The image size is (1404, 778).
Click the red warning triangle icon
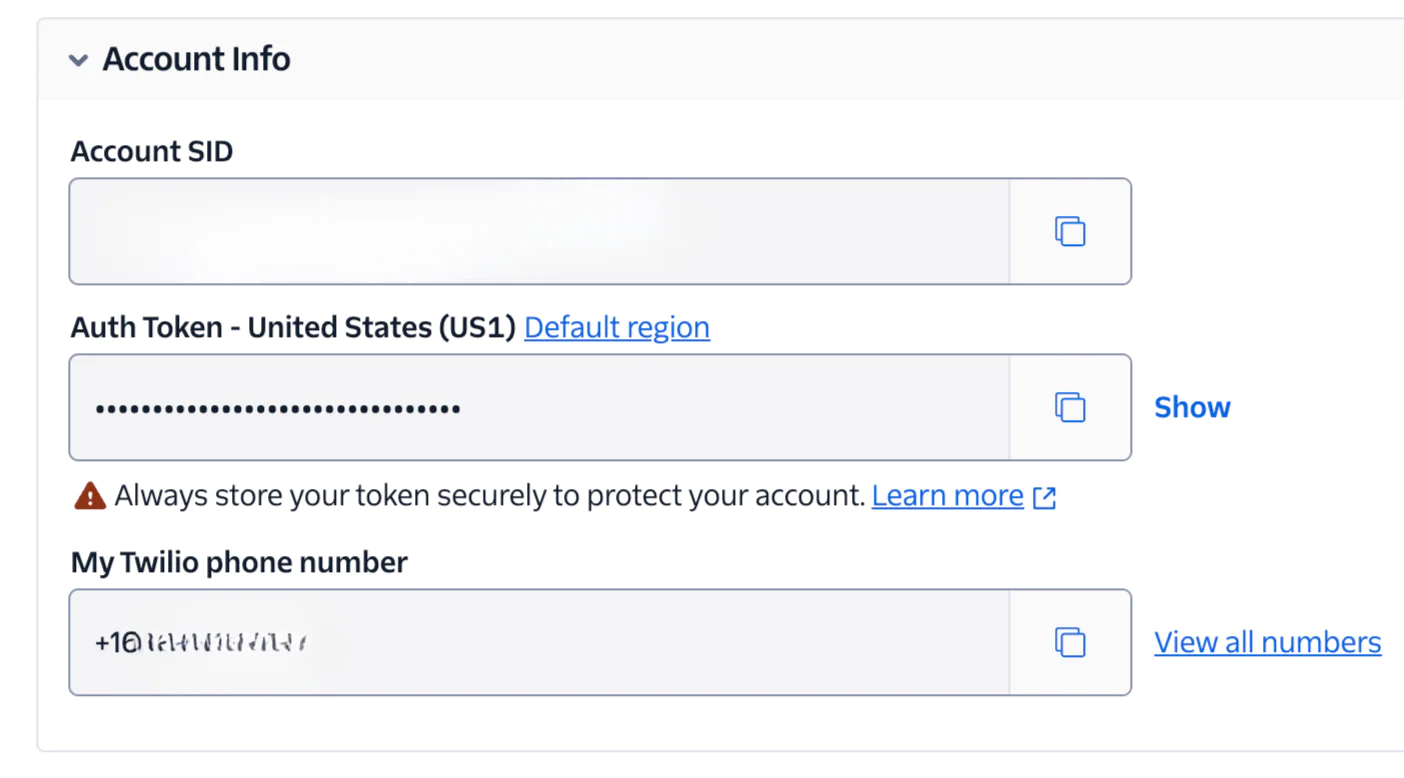pos(88,495)
